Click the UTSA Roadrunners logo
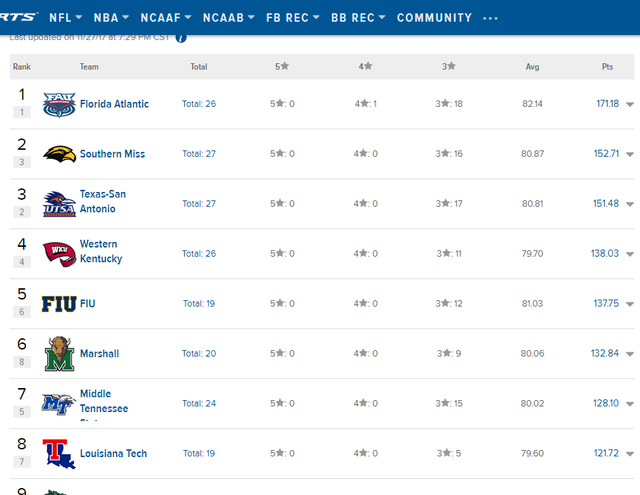 (59, 204)
